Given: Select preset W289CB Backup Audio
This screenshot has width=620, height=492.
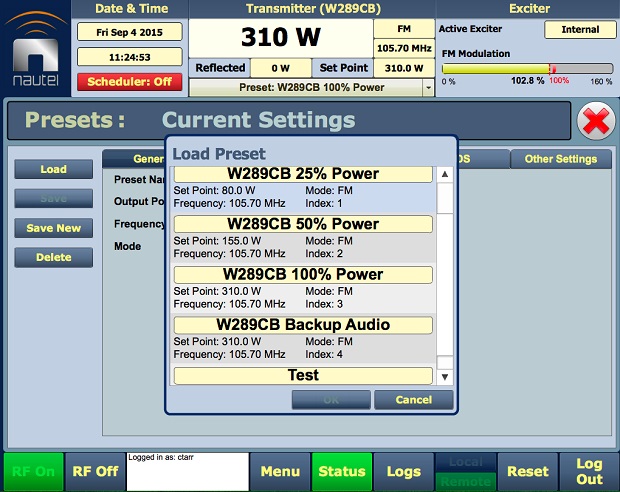Looking at the screenshot, I should (x=303, y=325).
